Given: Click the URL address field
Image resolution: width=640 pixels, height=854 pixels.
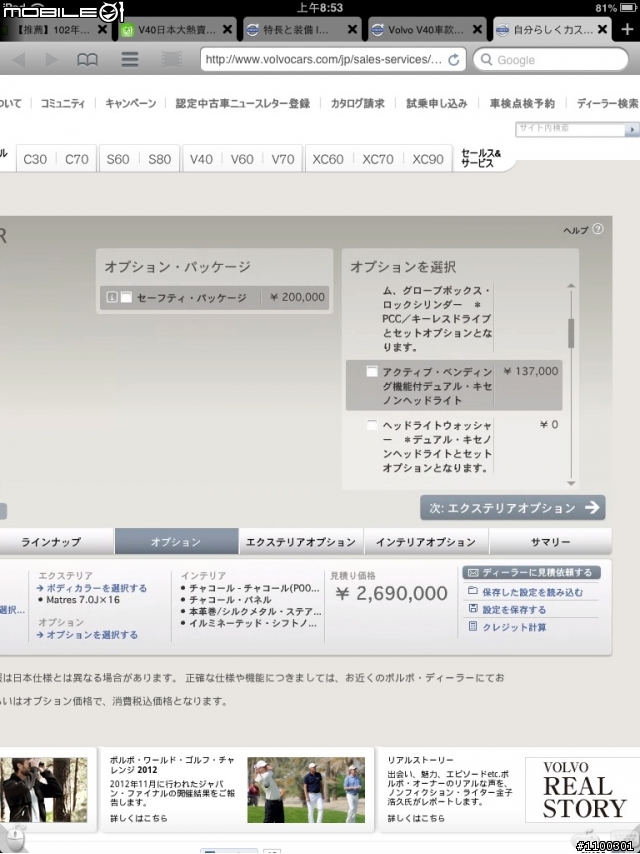Looking at the screenshot, I should click(x=333, y=59).
